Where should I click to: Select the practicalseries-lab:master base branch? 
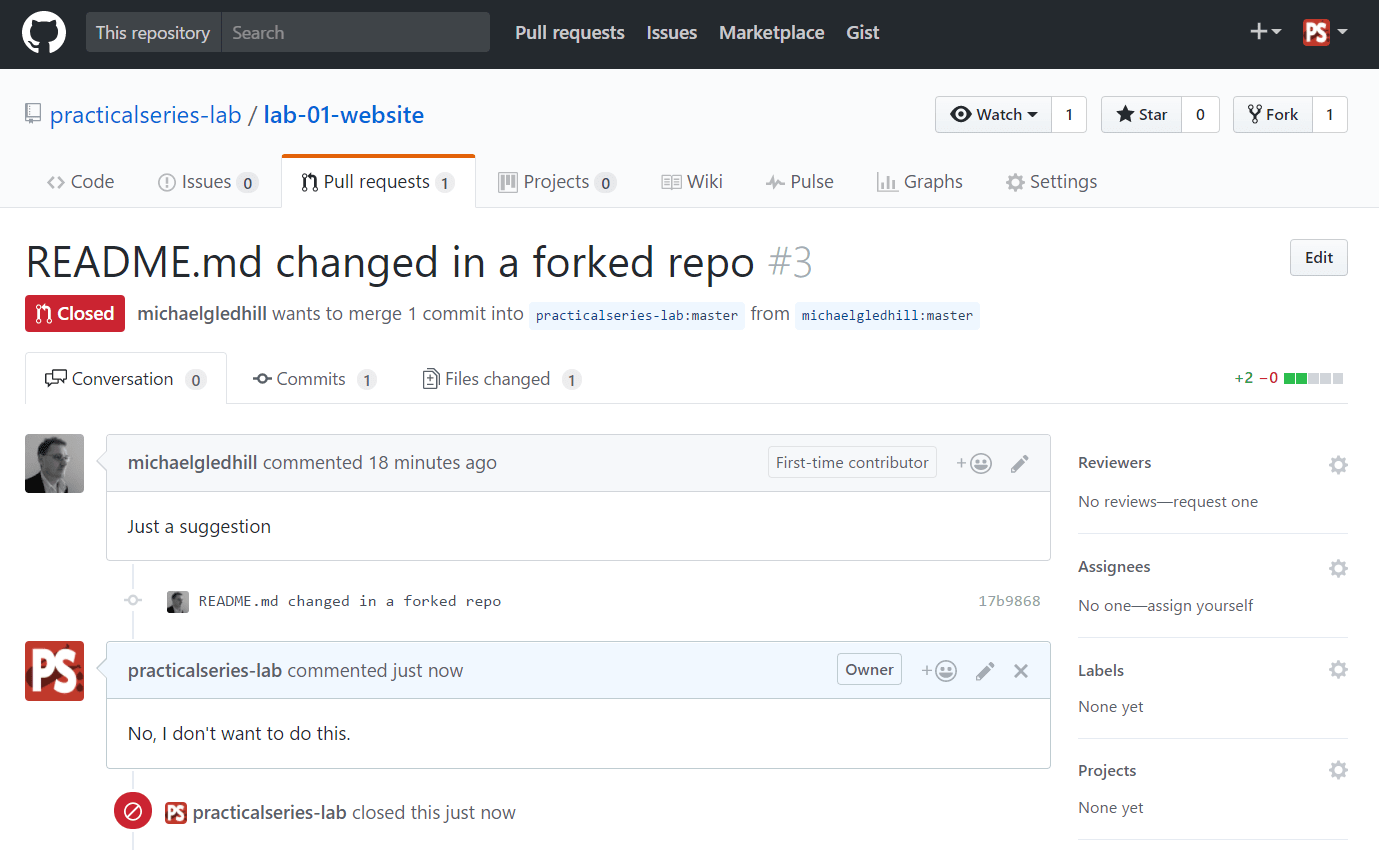637,315
